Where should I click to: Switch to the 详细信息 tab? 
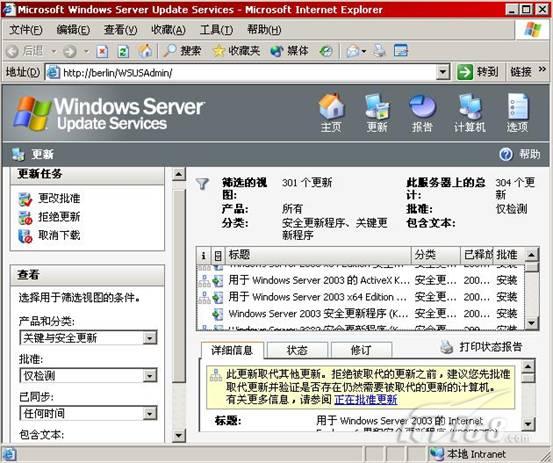coord(232,350)
